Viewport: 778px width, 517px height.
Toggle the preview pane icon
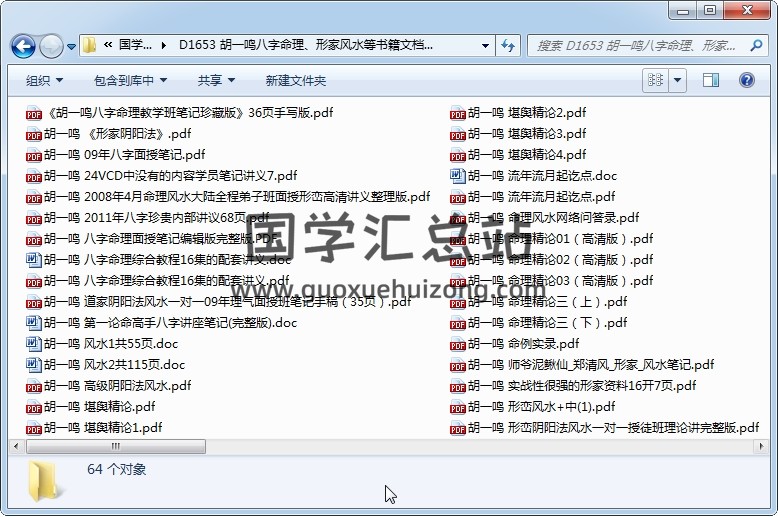[711, 80]
